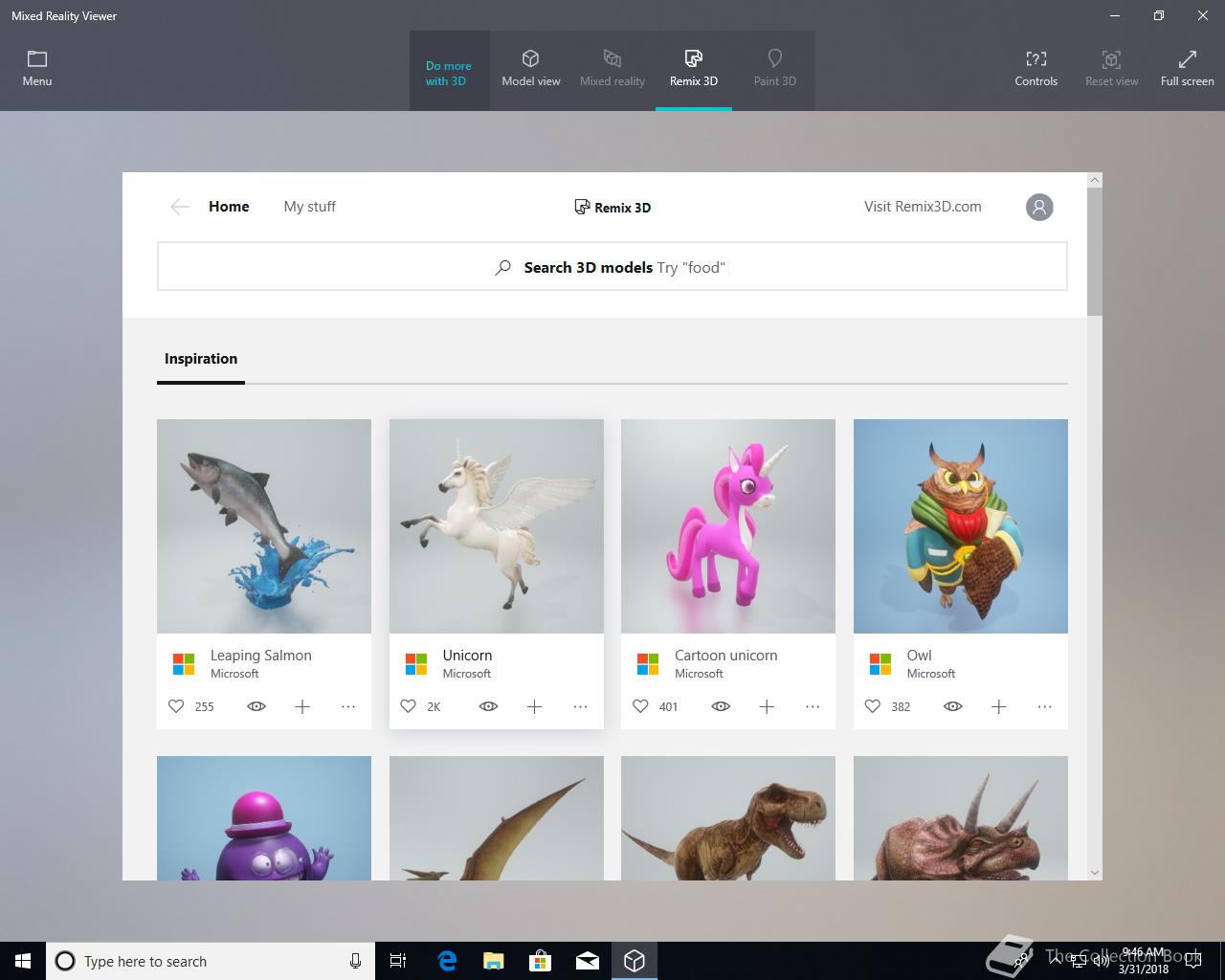The height and width of the screenshot is (980, 1225).
Task: Click the taskbar search box
Action: tap(211, 961)
